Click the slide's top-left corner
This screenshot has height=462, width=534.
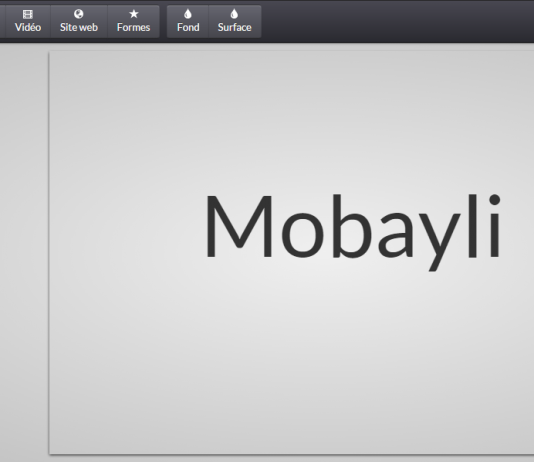tap(50, 53)
